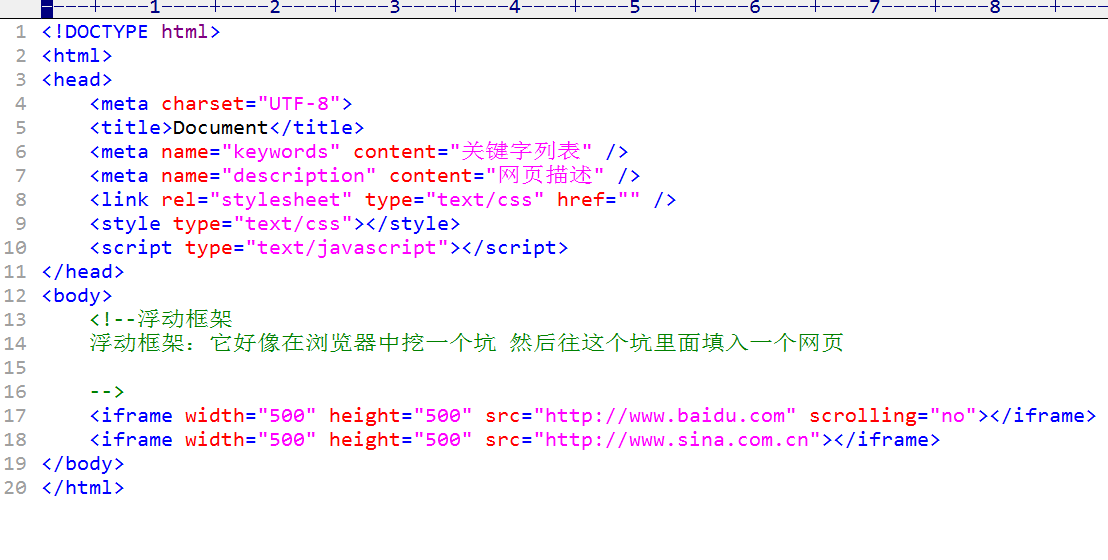Image resolution: width=1108 pixels, height=560 pixels.
Task: Click line number 20 in the gutter
Action: [x=15, y=488]
